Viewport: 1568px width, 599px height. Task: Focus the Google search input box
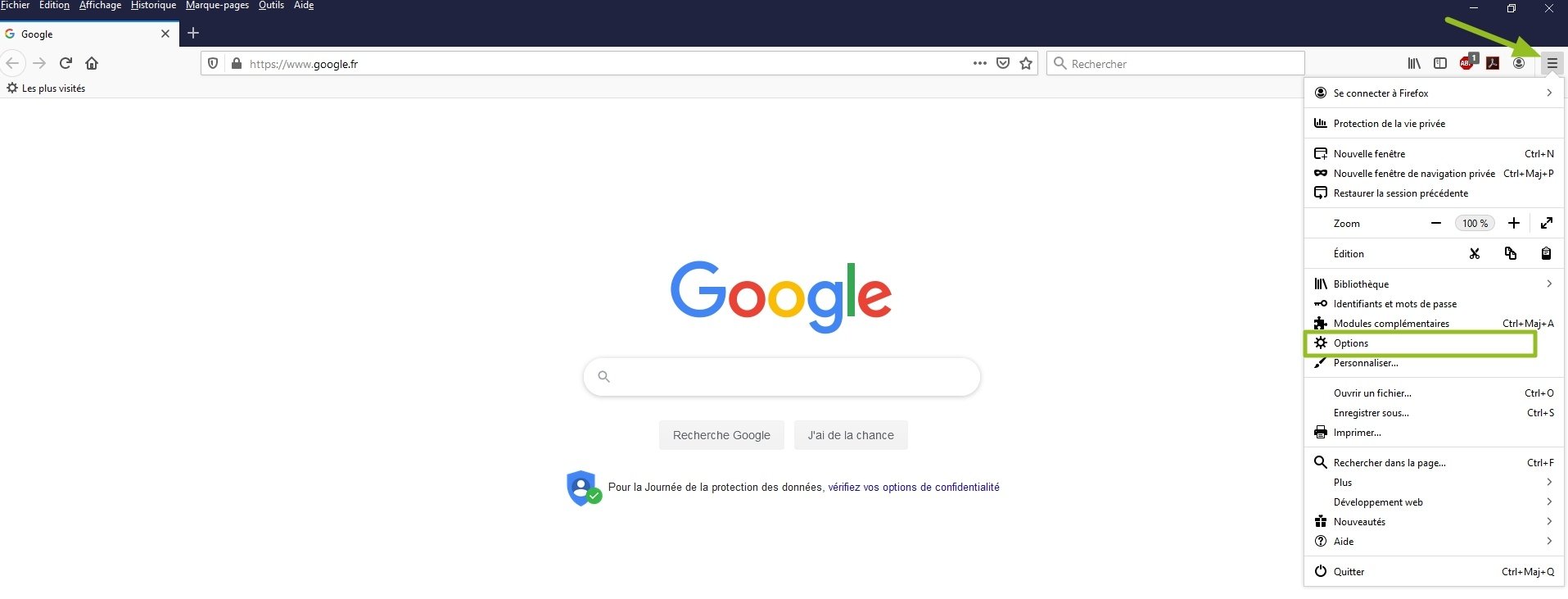point(782,377)
